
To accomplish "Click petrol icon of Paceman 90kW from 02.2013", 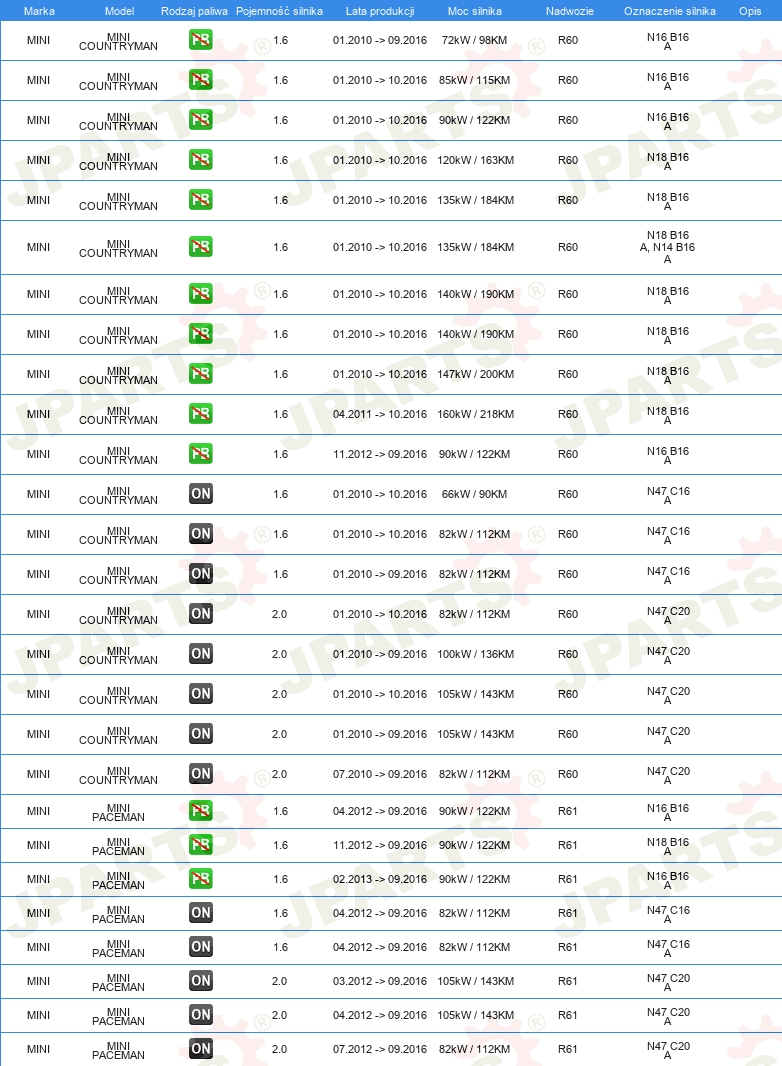I will 201,879.
